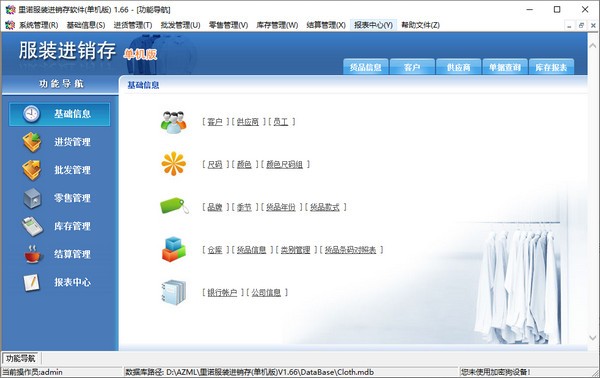Open the 零售管理(V) menu
Viewport: 600px width, 378px height.
(228, 25)
